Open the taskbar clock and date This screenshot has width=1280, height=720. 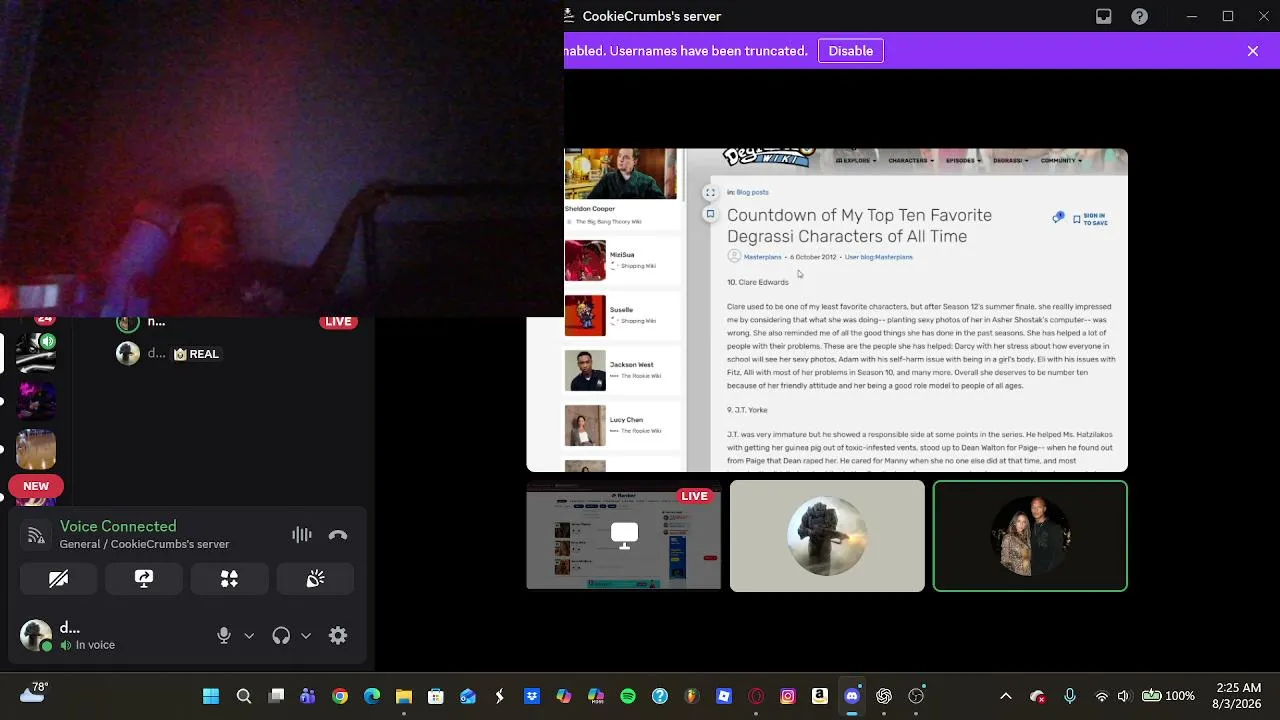pos(1238,696)
